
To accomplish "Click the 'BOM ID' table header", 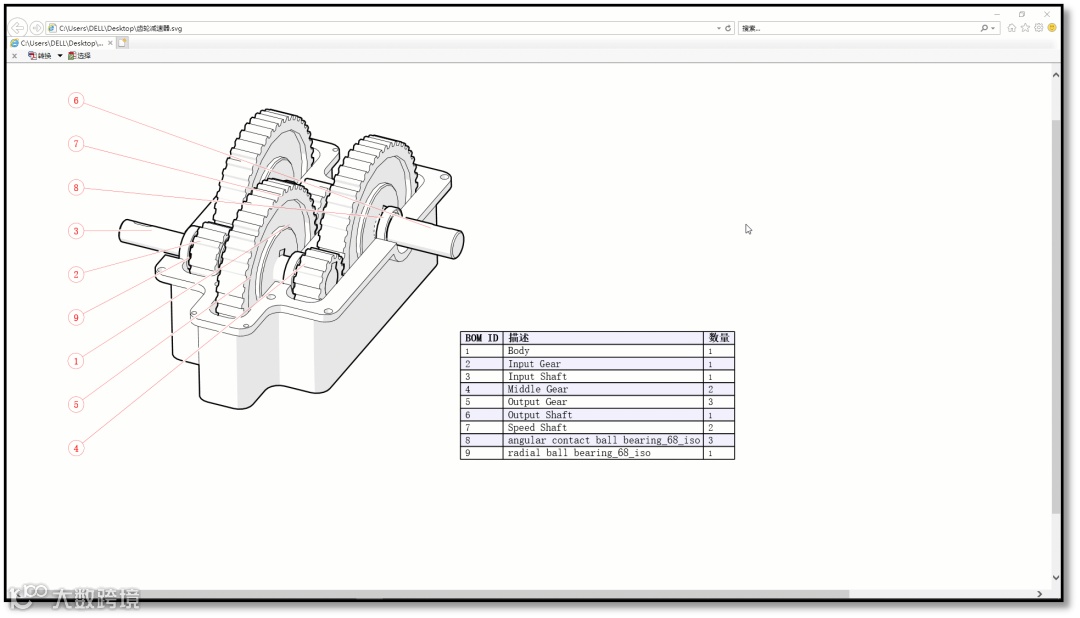I will tap(481, 338).
